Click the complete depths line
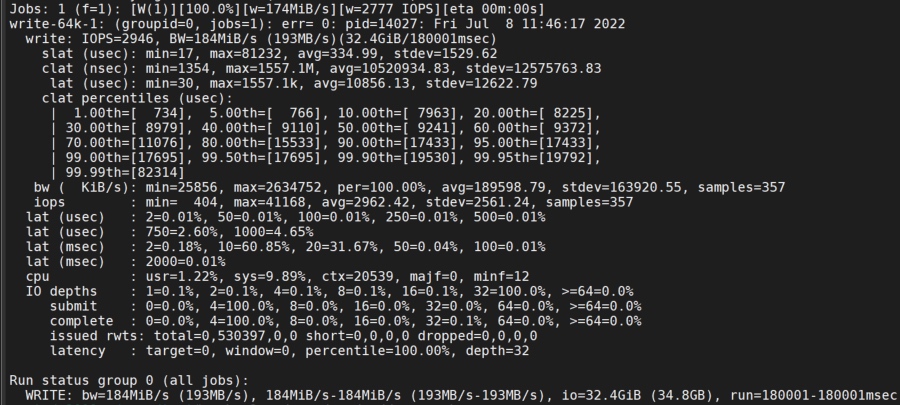900x405 pixels. click(x=346, y=322)
